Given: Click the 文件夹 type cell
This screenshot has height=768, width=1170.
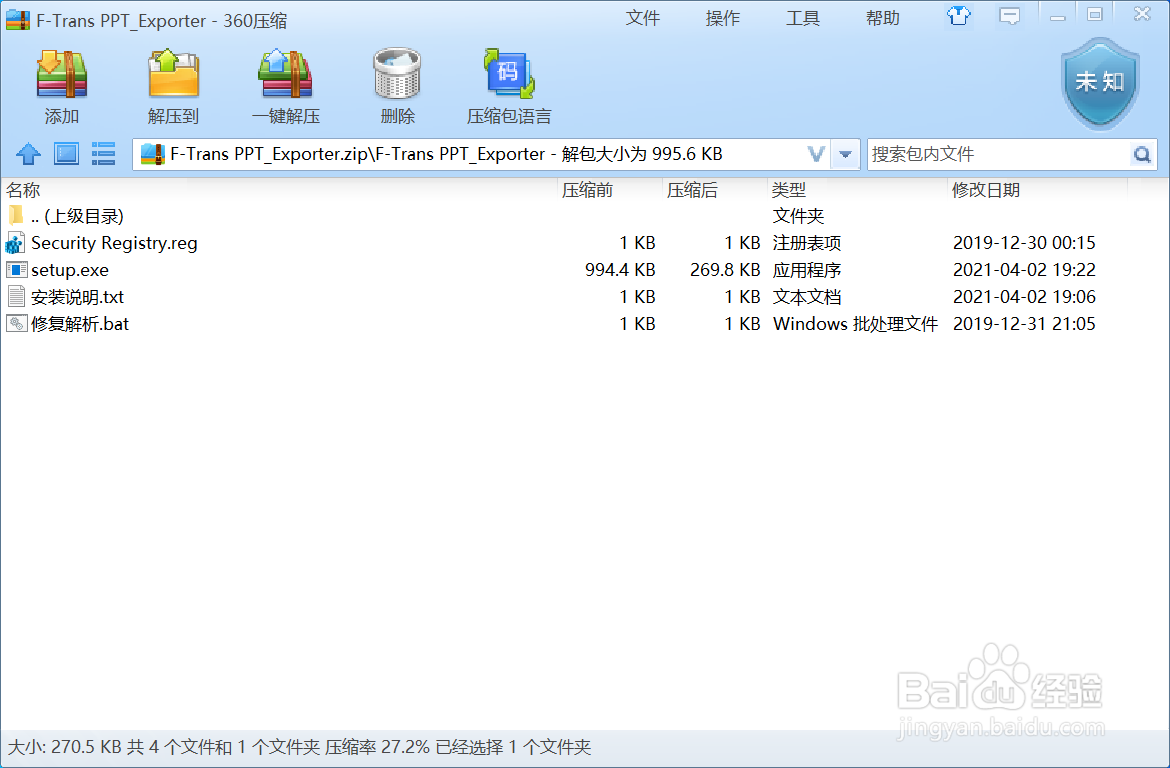Looking at the screenshot, I should coord(798,216).
